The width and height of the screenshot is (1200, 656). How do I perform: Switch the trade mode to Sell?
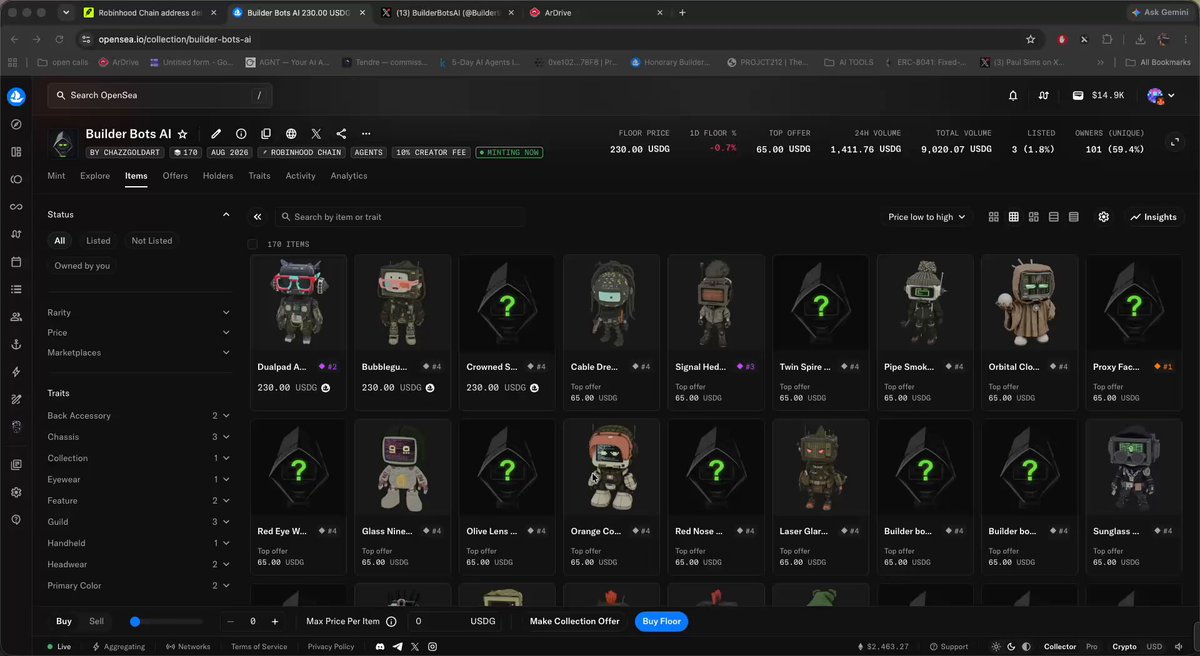[96, 621]
